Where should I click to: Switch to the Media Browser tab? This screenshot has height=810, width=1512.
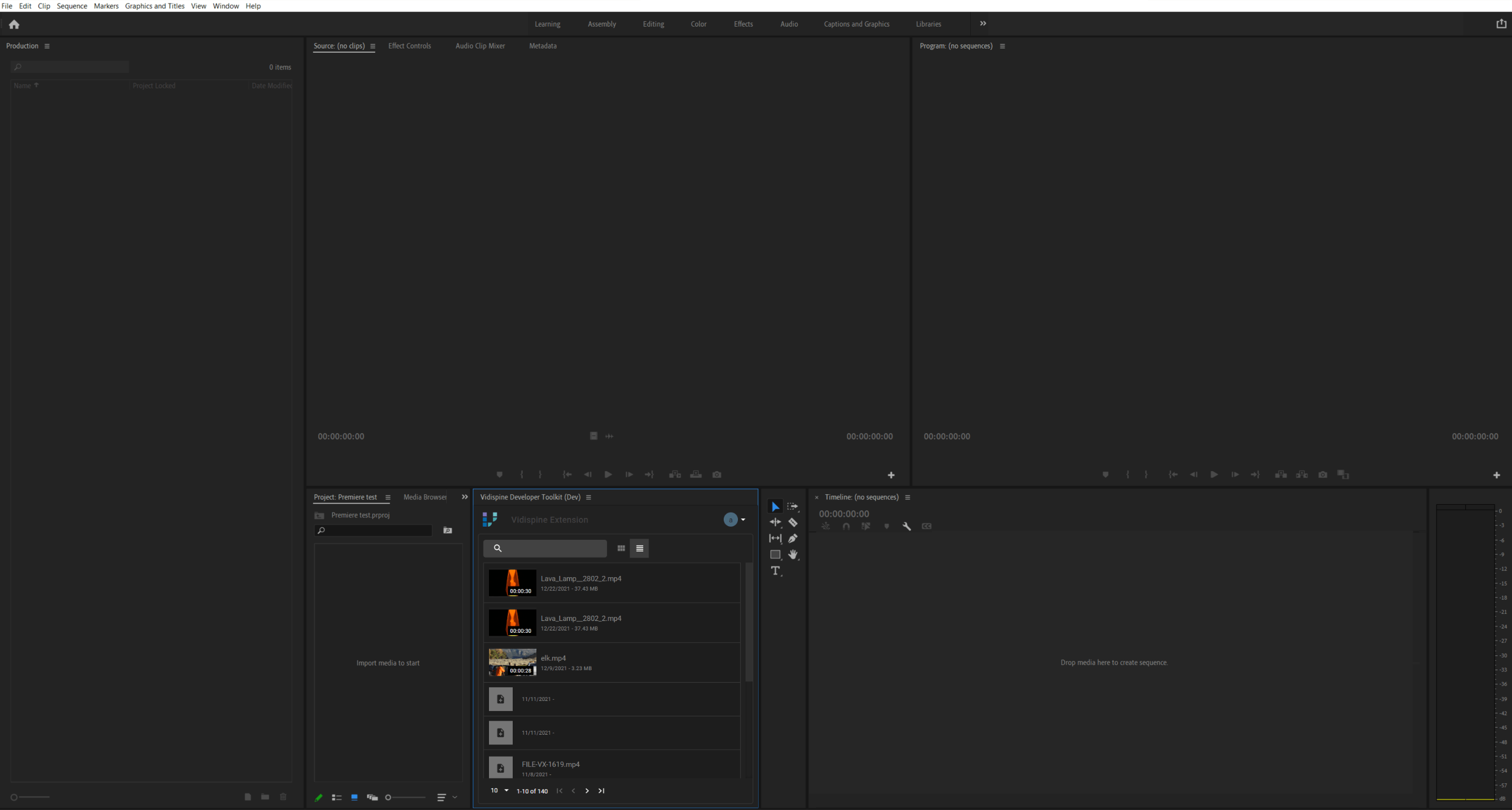click(424, 497)
